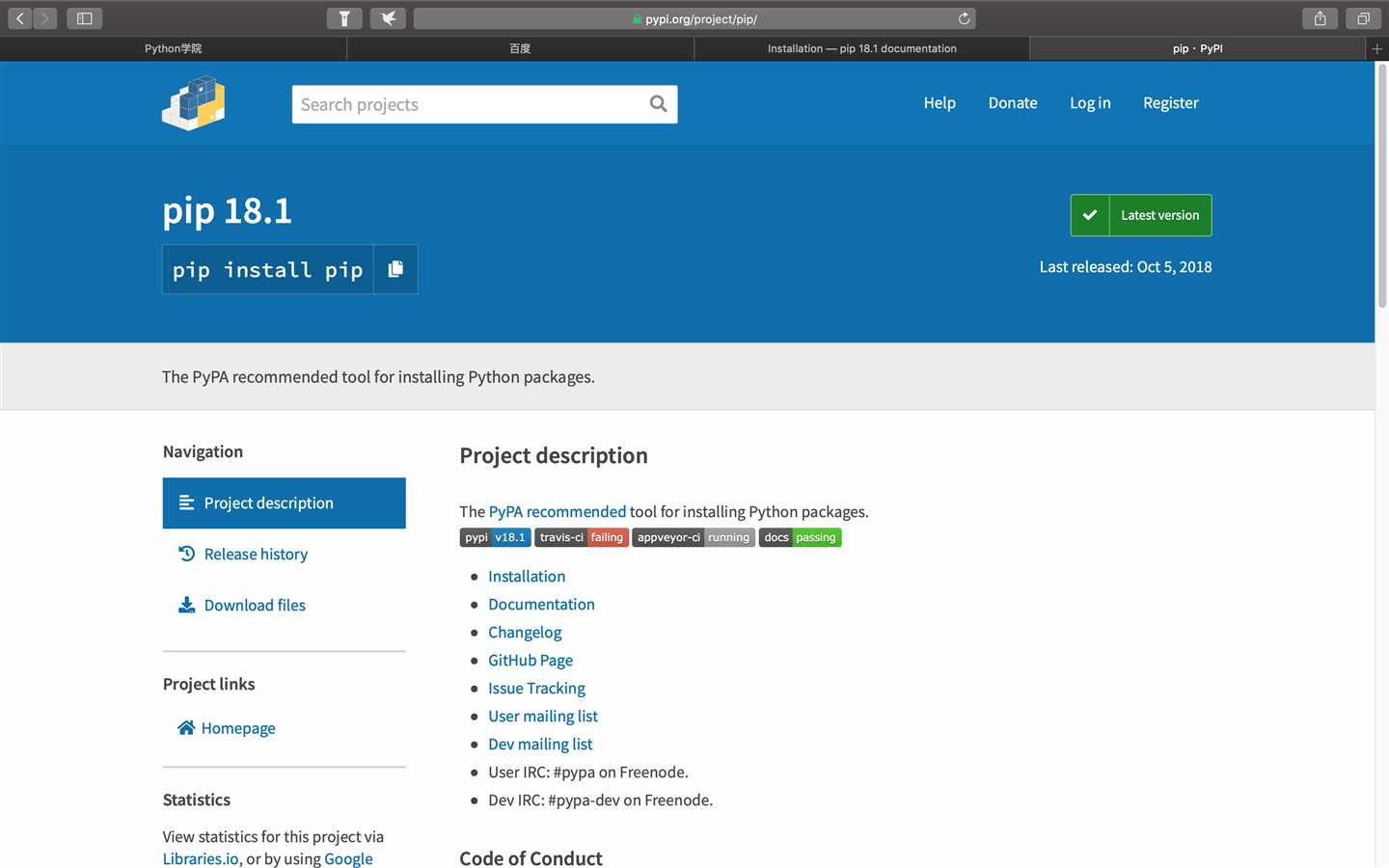Go back using Safari's back arrow
Screen dimensions: 1389x868
(19, 18)
